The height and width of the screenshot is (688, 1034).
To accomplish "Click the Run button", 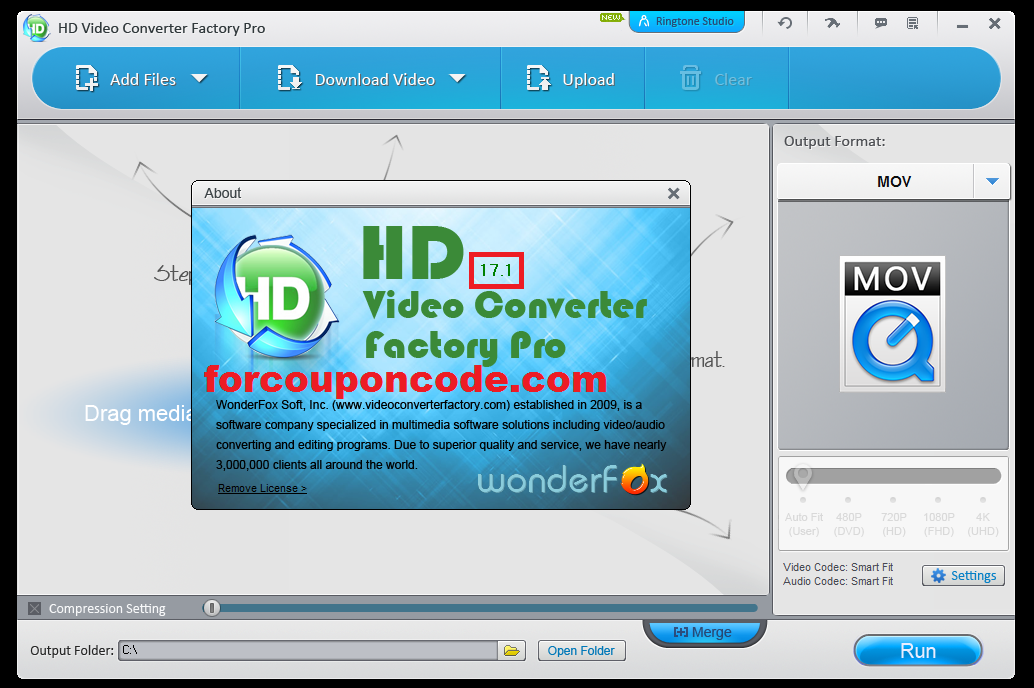I will coord(918,651).
